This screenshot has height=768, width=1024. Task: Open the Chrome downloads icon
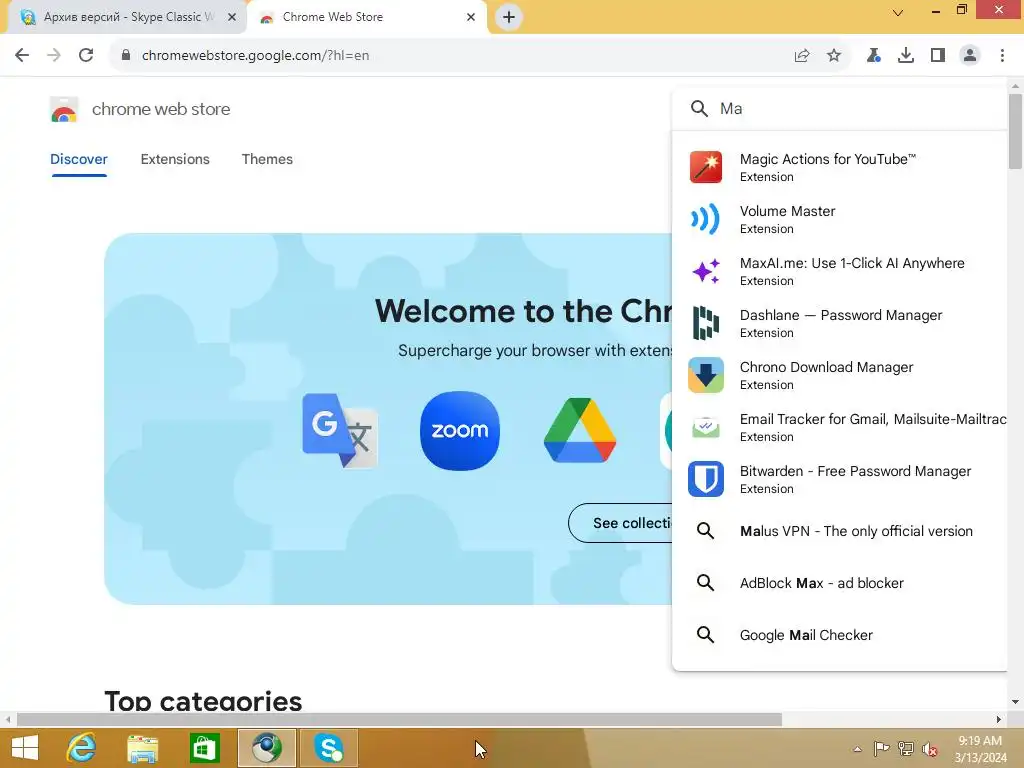906,56
